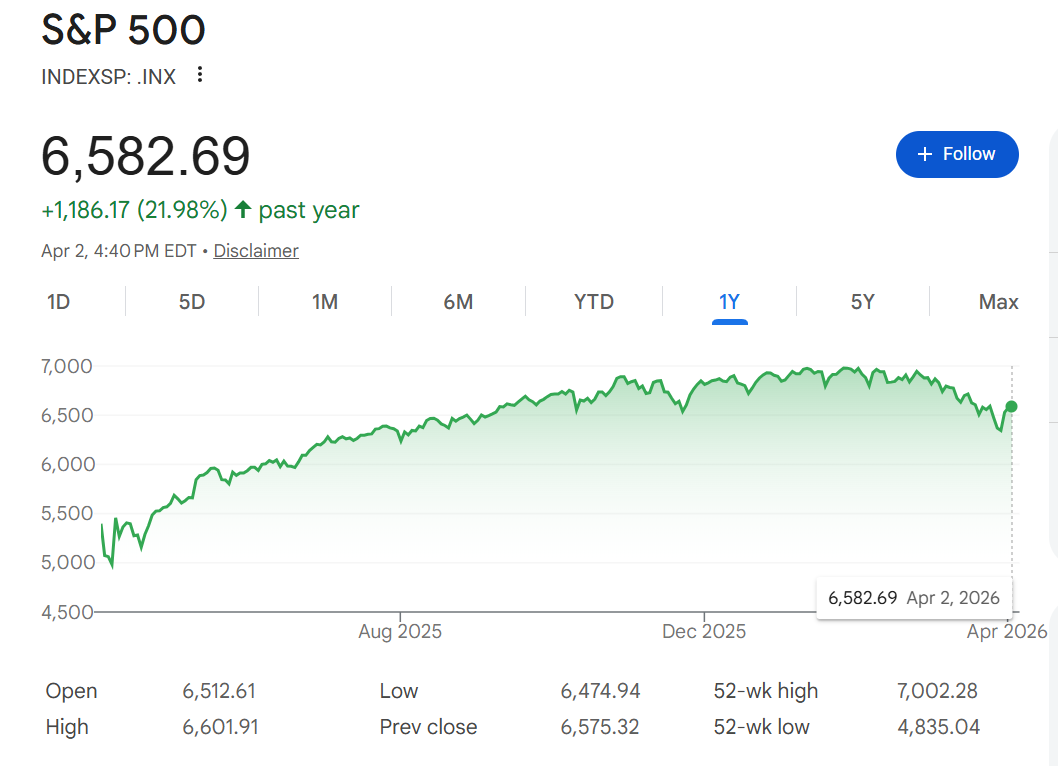Show the Max time range
This screenshot has height=766, width=1058.
(998, 302)
